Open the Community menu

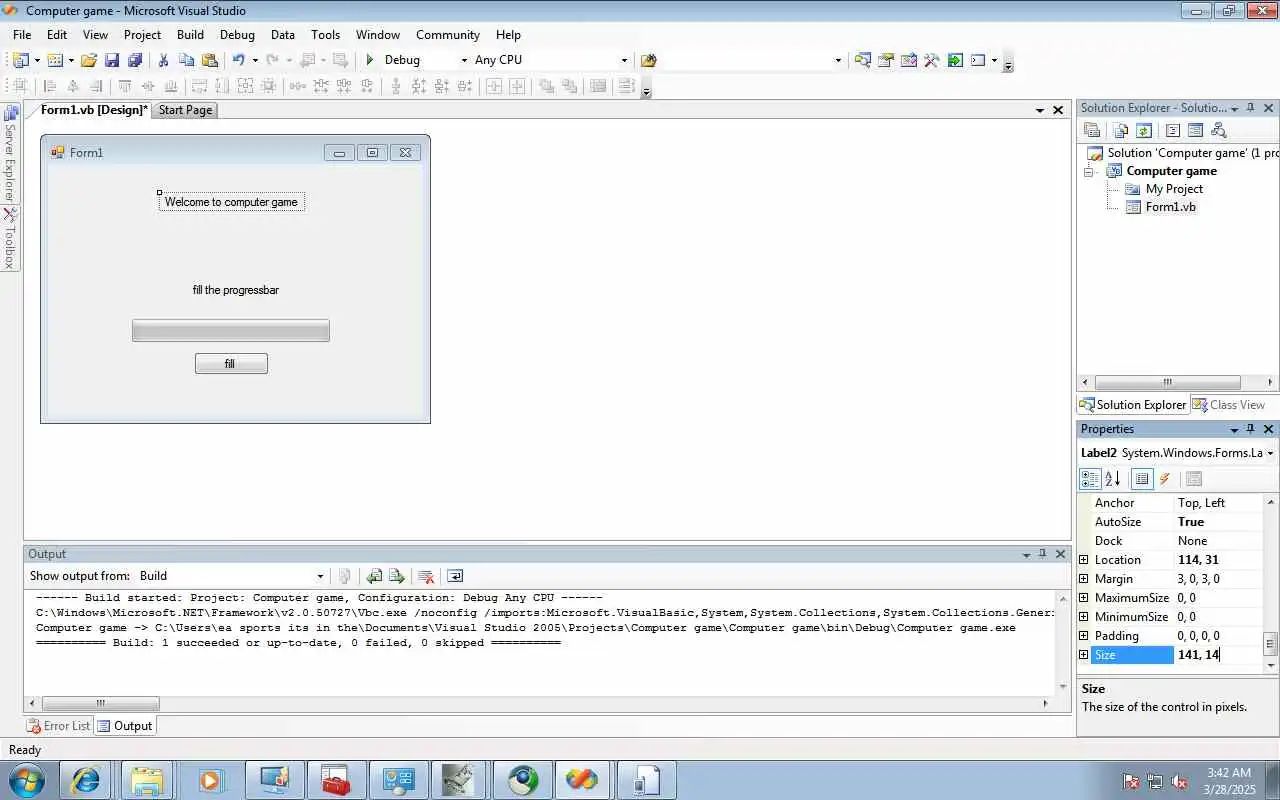[x=448, y=34]
